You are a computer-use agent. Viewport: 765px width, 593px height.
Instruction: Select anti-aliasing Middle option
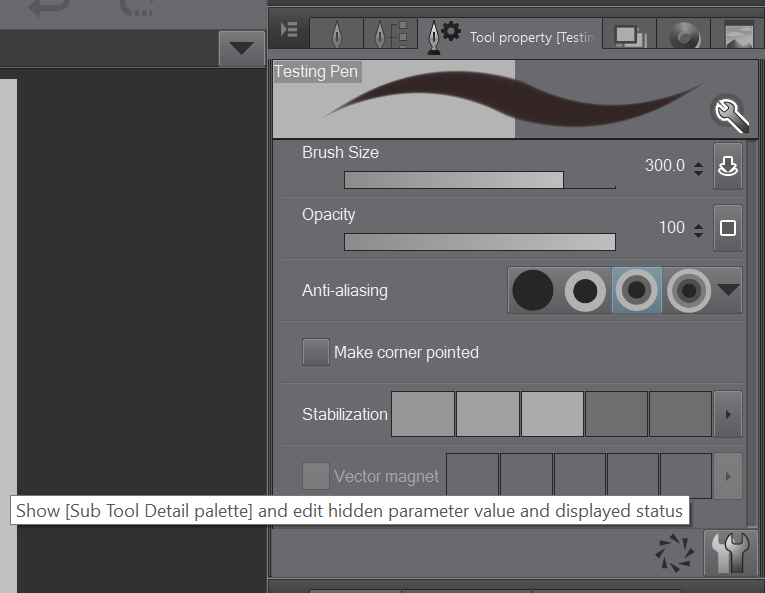pyautogui.click(x=637, y=290)
